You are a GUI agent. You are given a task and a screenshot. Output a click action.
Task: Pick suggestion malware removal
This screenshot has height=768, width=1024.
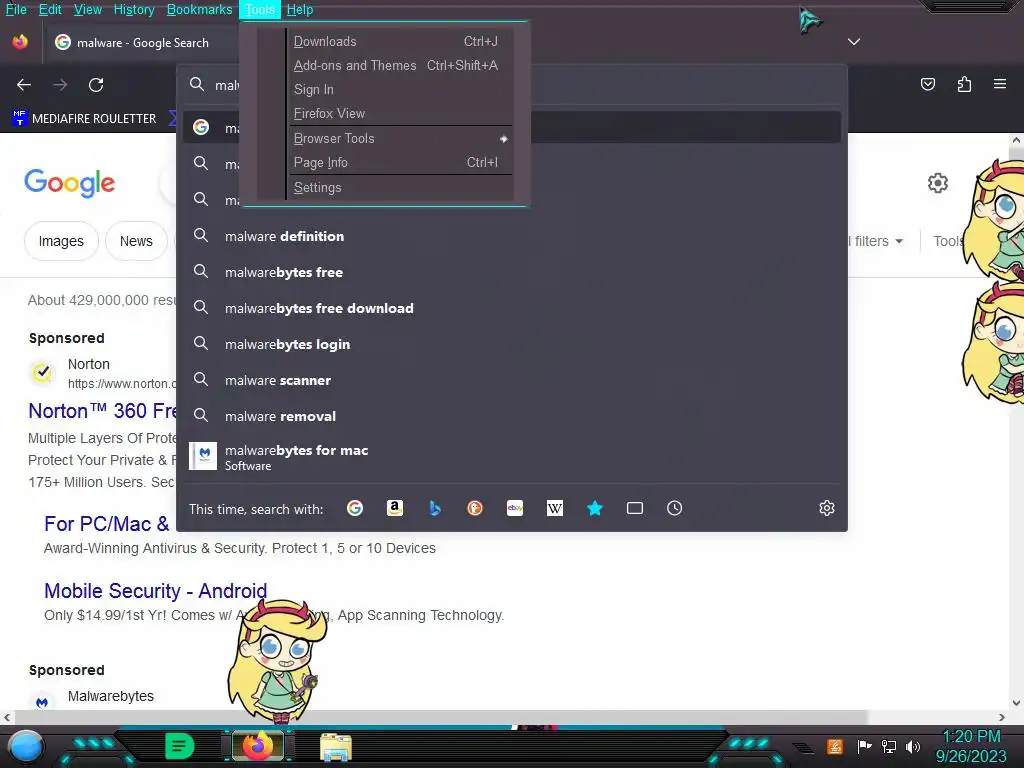point(512,416)
